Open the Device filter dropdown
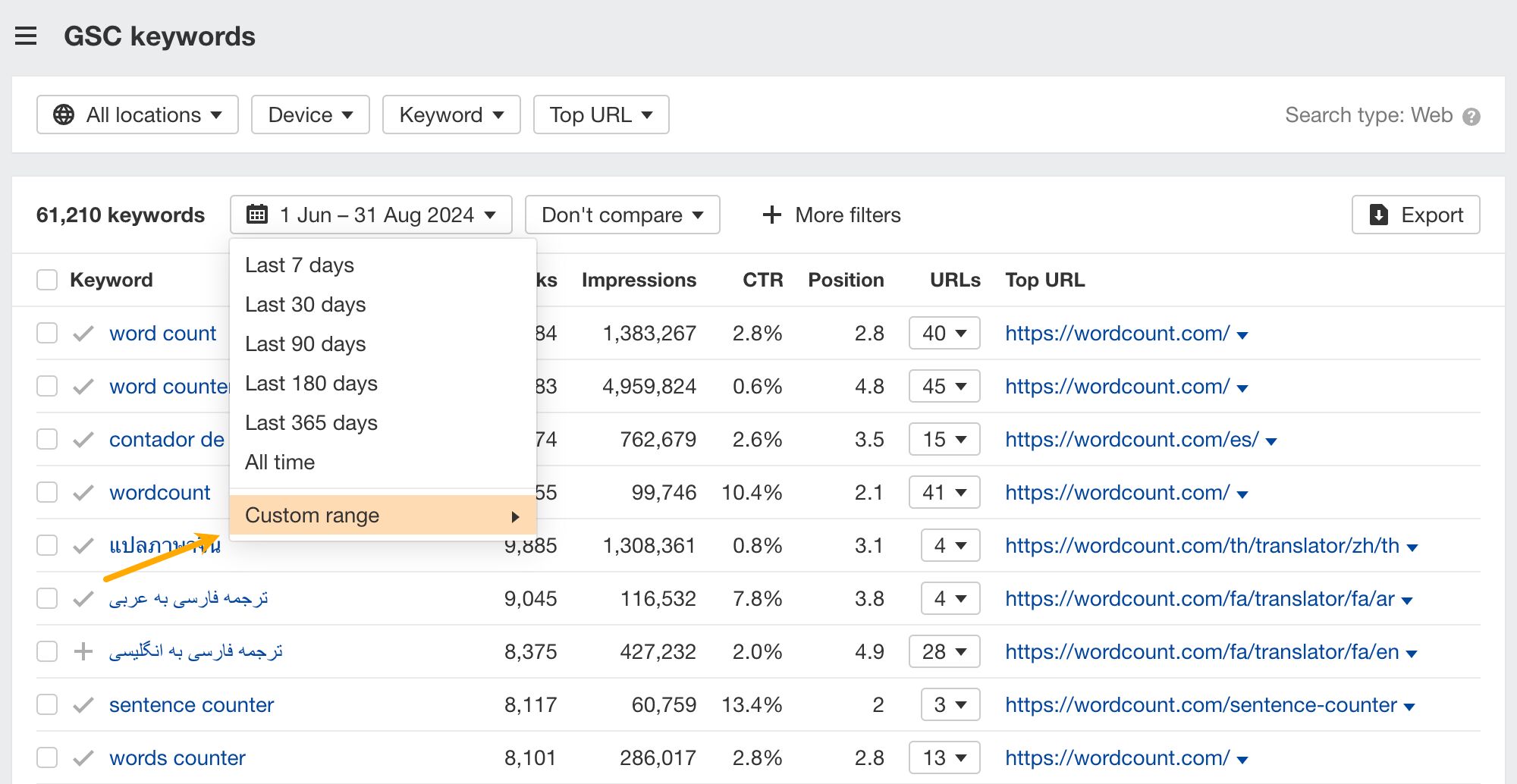 (x=310, y=114)
